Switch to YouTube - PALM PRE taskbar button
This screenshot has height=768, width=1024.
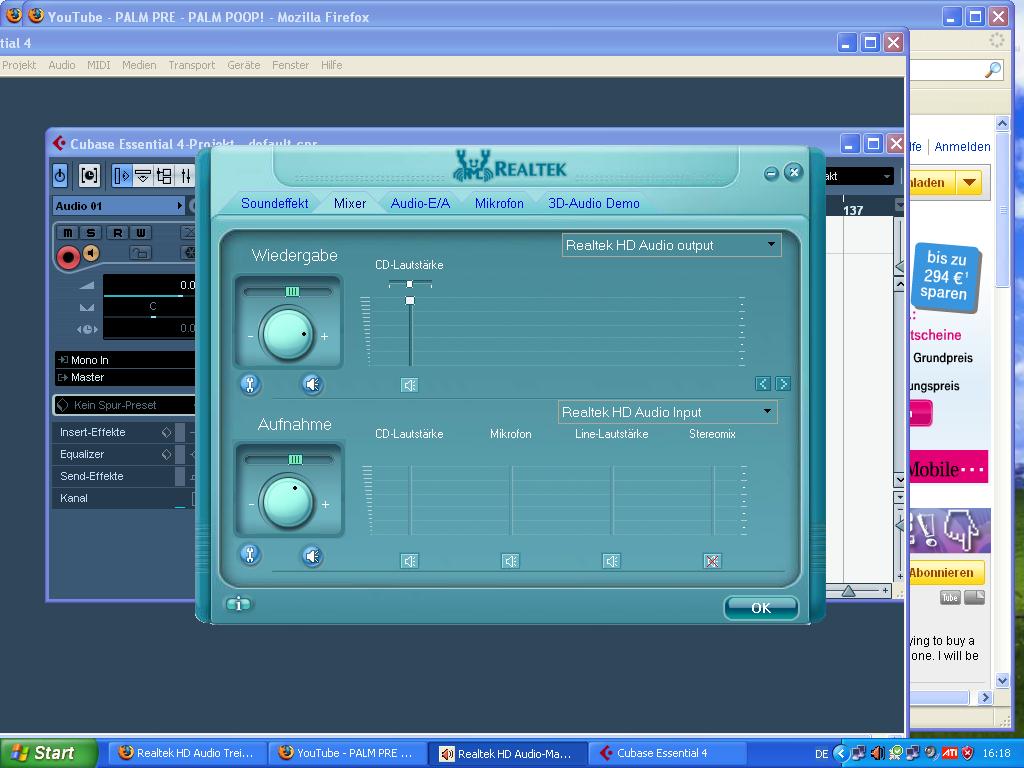pos(349,754)
